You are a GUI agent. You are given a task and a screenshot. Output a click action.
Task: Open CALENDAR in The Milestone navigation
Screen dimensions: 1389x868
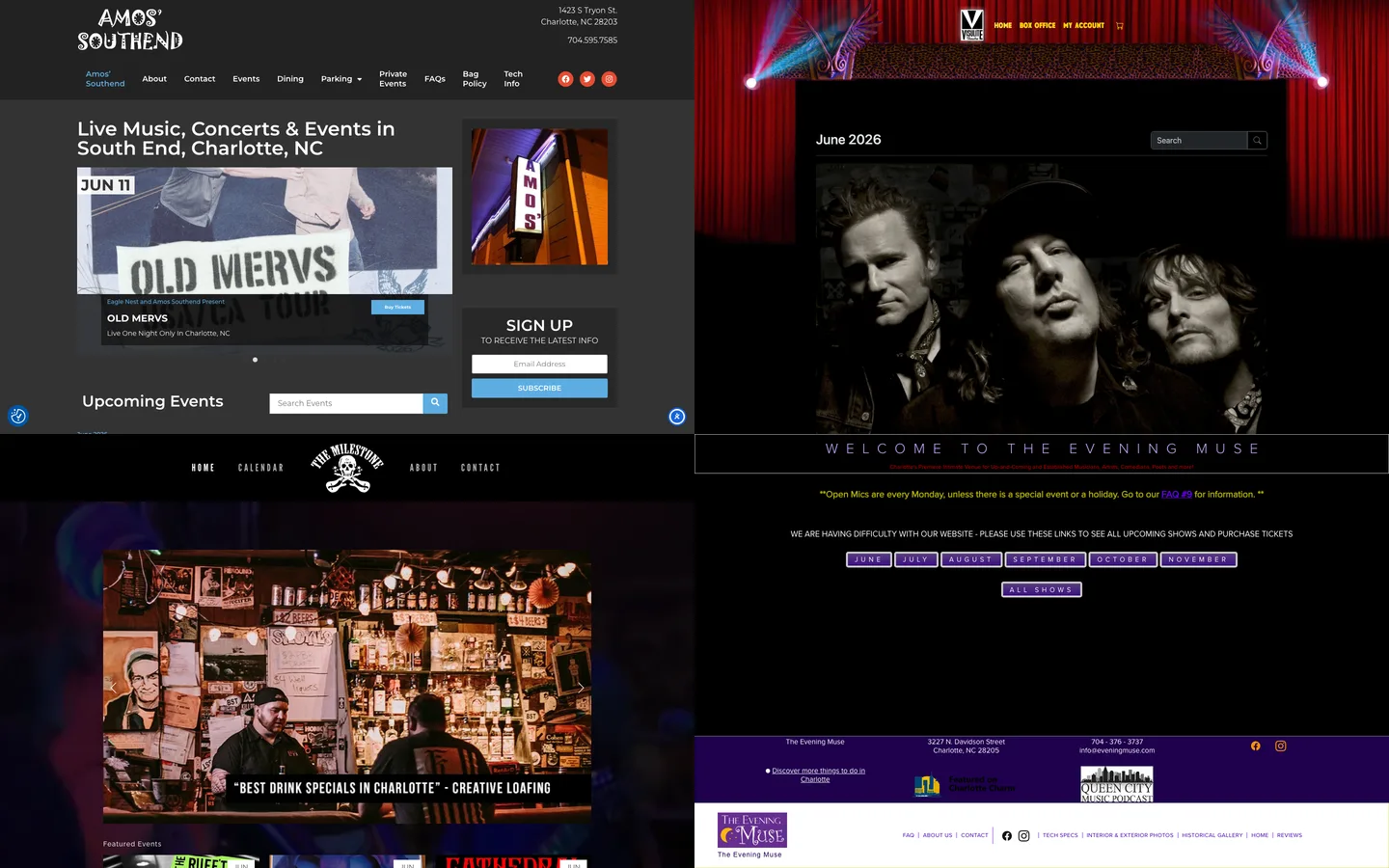point(261,468)
